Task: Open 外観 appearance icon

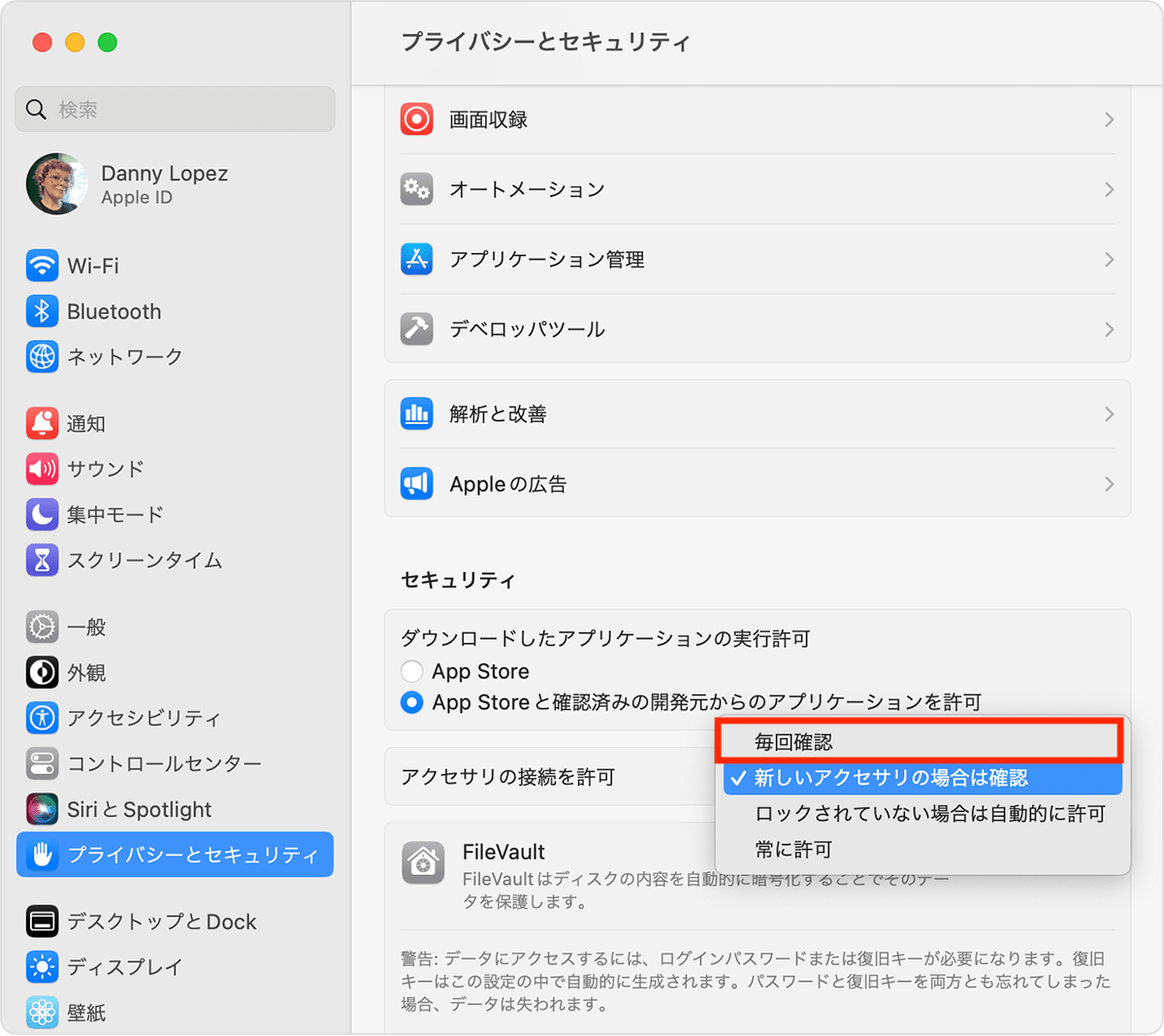Action: (42, 672)
